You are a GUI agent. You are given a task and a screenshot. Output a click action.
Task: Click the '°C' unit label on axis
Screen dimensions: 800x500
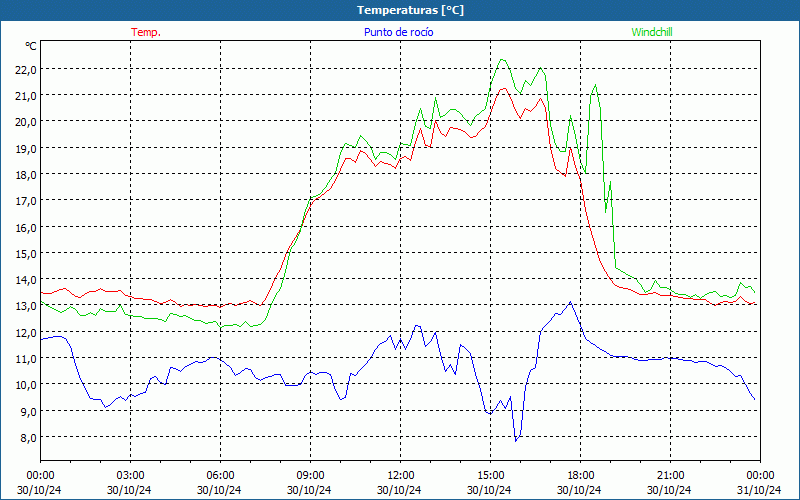coord(31,46)
